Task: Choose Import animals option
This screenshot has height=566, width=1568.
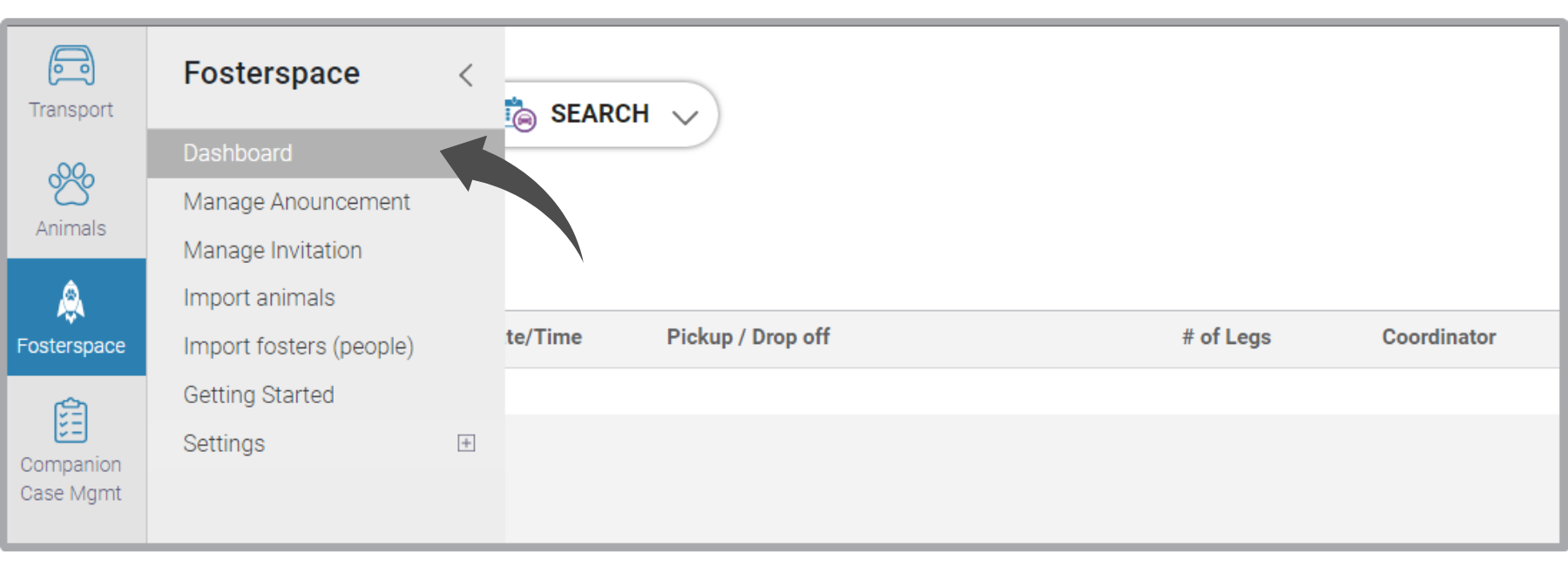Action: tap(259, 298)
